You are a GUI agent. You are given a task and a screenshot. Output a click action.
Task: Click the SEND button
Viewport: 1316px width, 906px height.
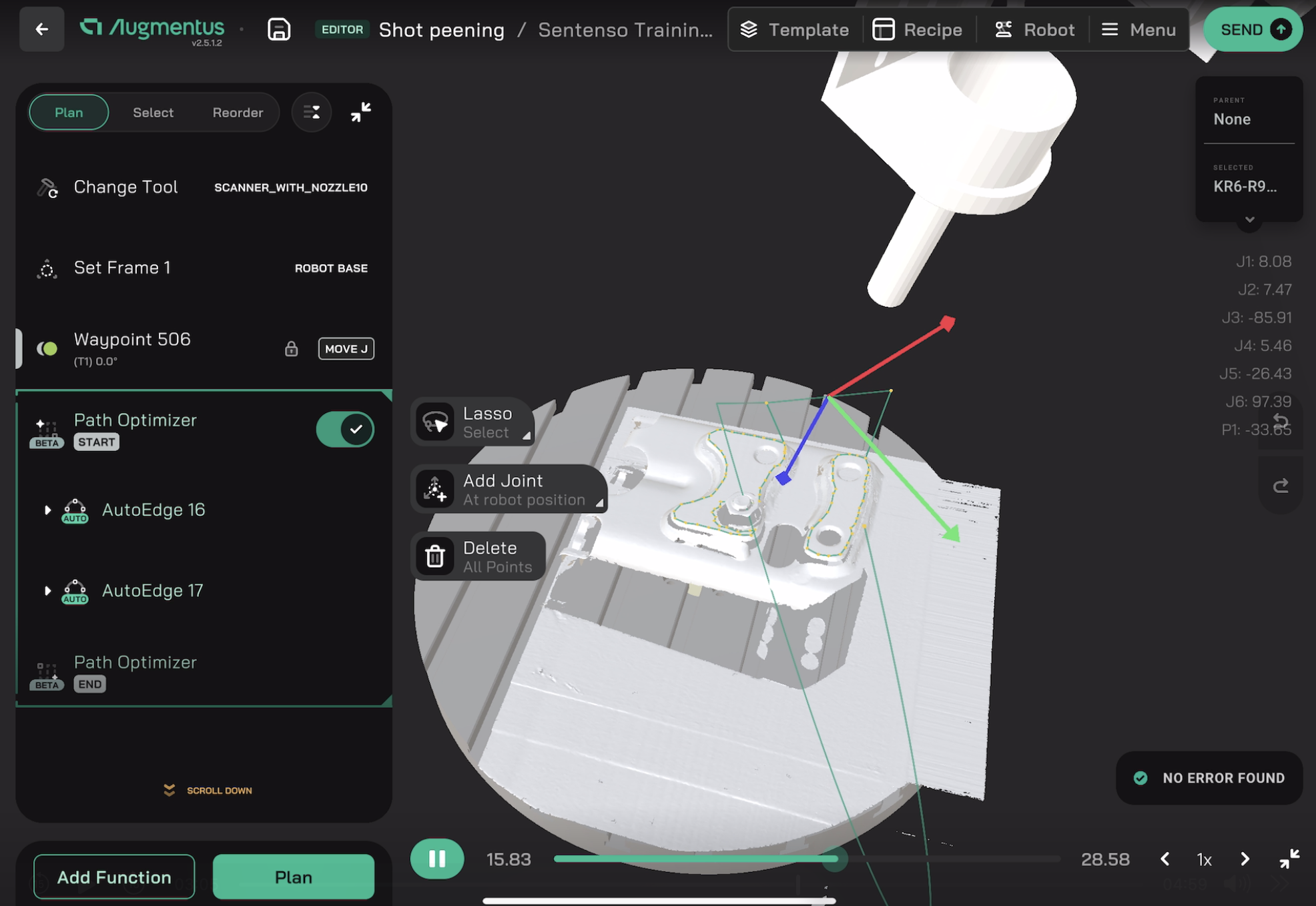tap(1253, 29)
